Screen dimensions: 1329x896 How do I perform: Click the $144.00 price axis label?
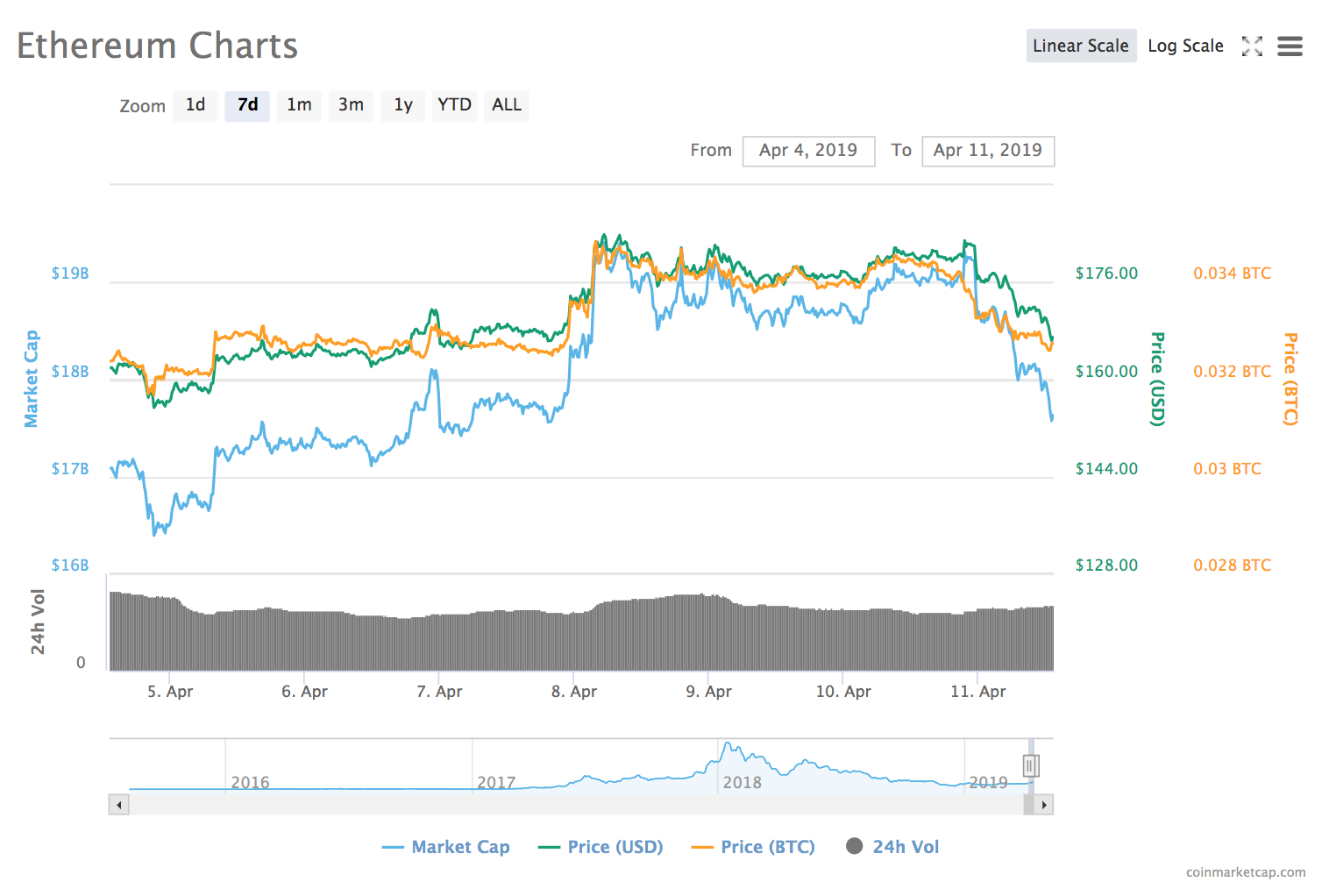click(x=1106, y=469)
